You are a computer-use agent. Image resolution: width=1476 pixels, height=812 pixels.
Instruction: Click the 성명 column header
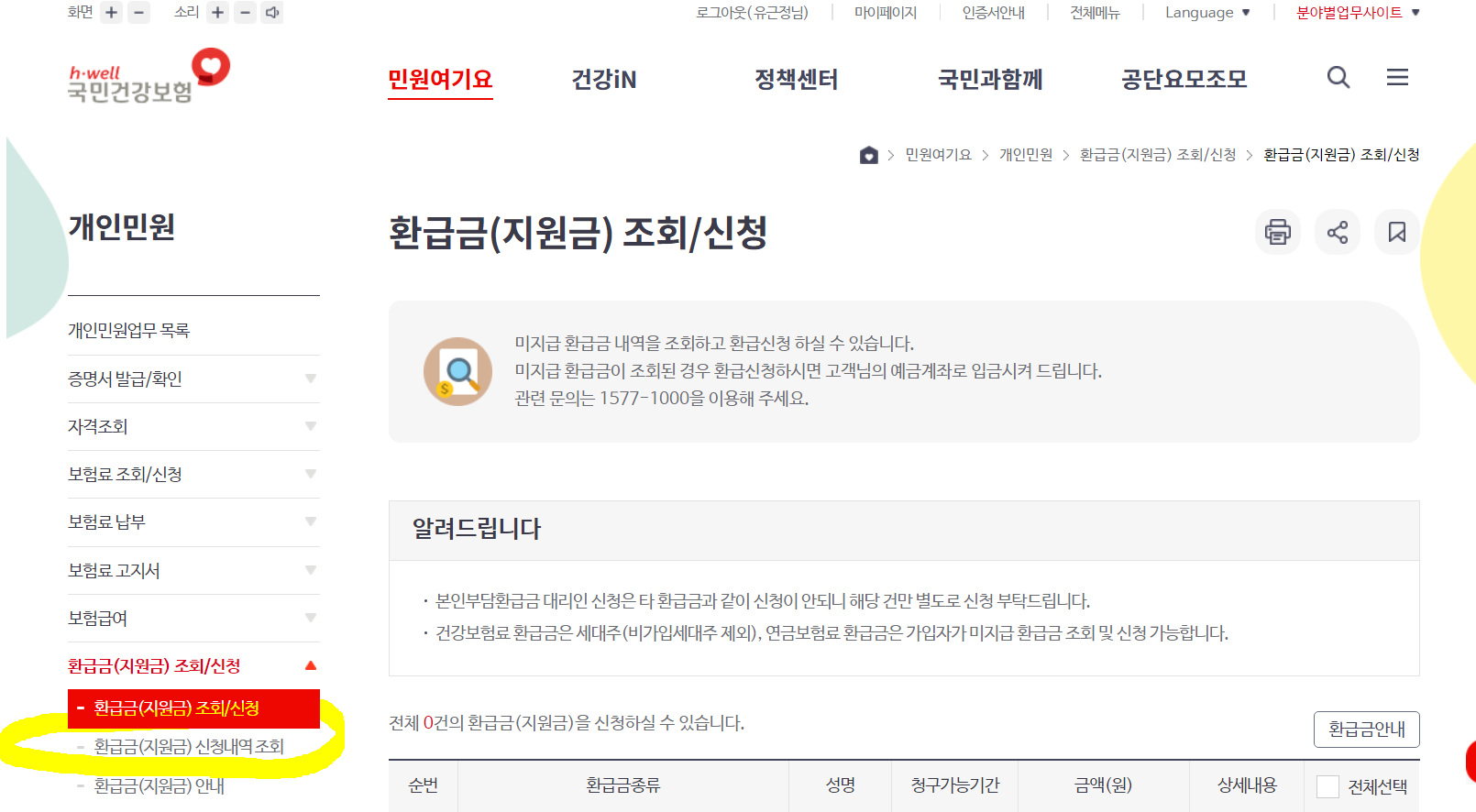tap(840, 785)
